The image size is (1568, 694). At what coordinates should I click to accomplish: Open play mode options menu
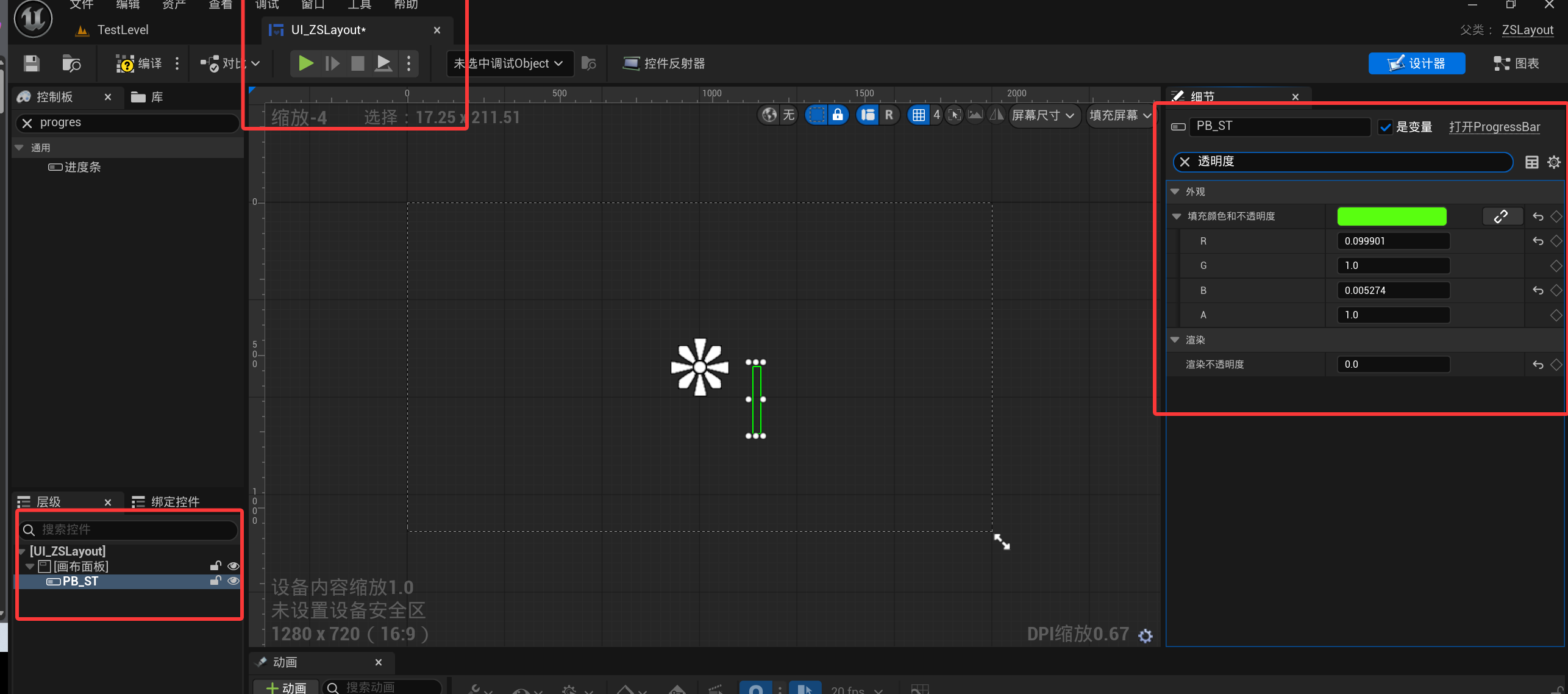(408, 63)
